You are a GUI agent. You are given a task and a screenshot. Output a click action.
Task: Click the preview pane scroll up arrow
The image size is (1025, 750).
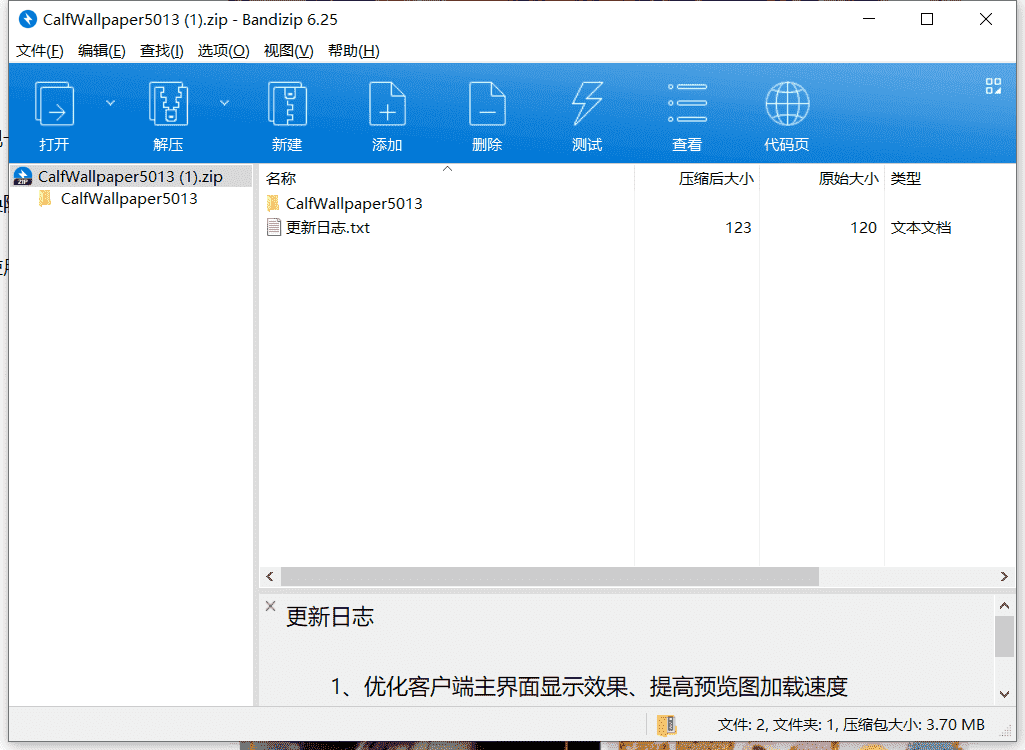click(1004, 606)
